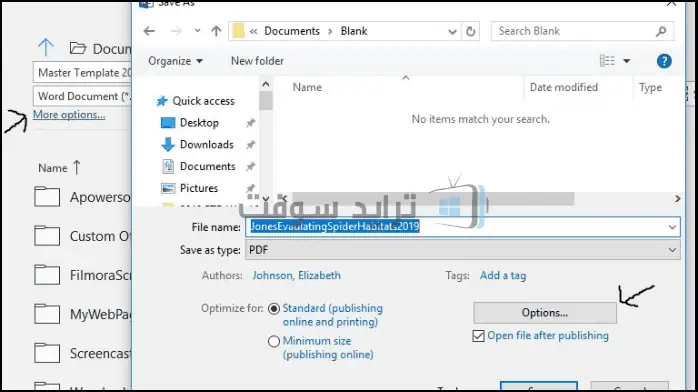Click the Forward arrow in Save As dialog
The width and height of the screenshot is (698, 392).
[x=176, y=31]
